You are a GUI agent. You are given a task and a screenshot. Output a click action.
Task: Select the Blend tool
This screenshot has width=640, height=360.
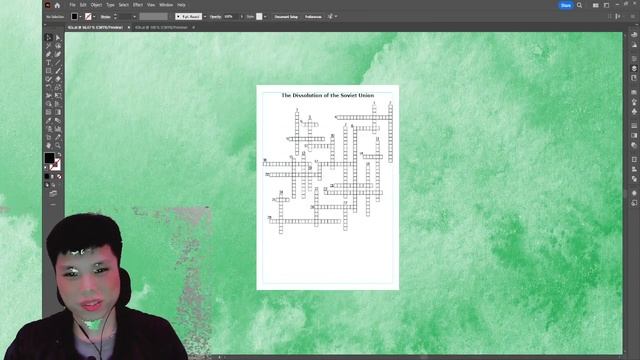(x=58, y=120)
